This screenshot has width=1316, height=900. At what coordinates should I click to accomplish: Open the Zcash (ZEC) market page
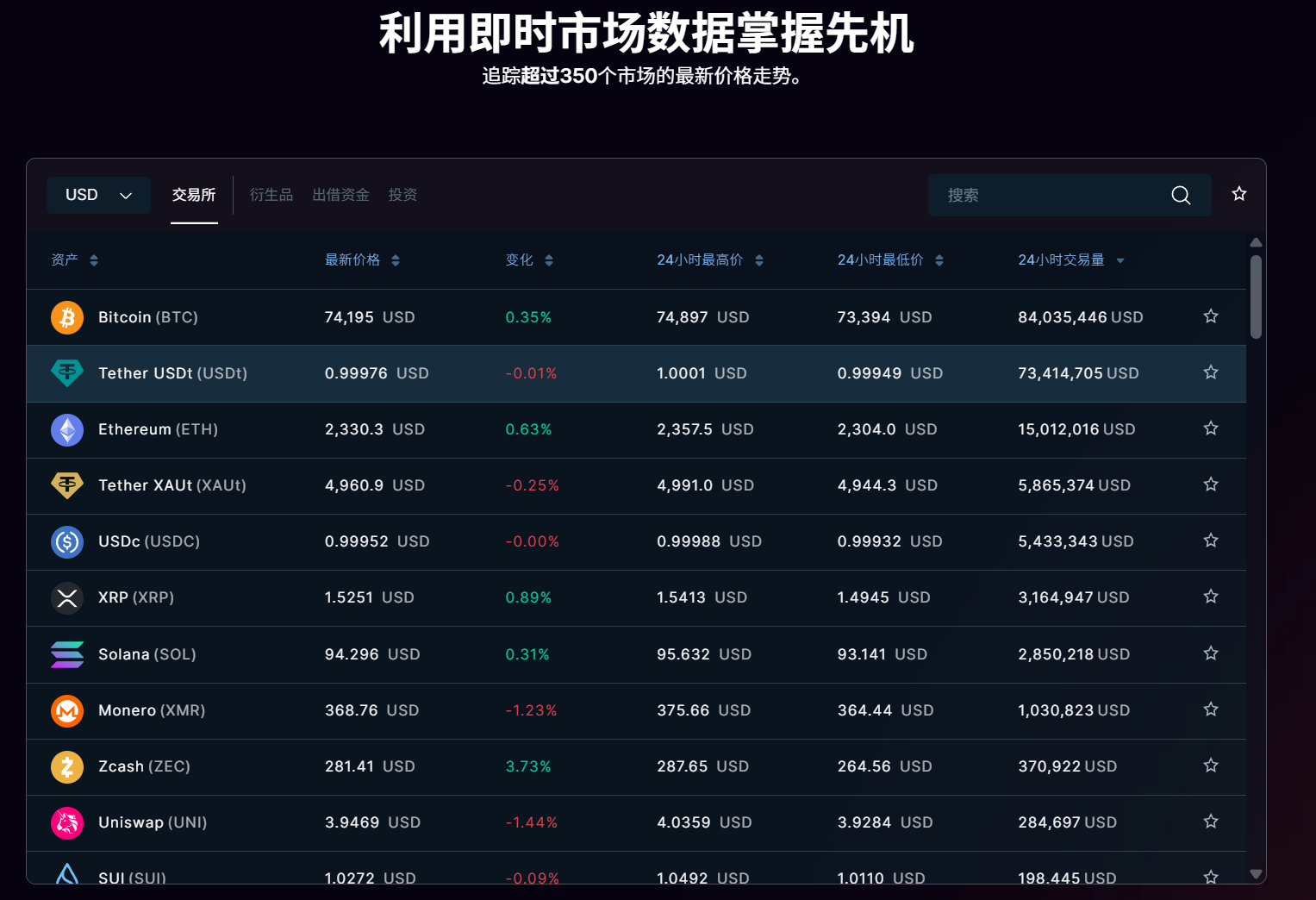(145, 766)
